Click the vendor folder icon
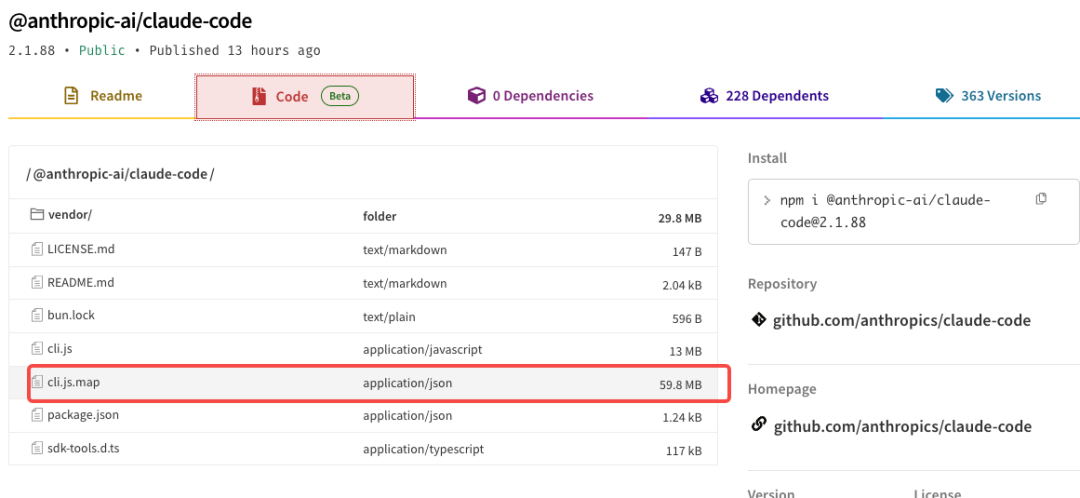The image size is (1080, 498). [37, 215]
